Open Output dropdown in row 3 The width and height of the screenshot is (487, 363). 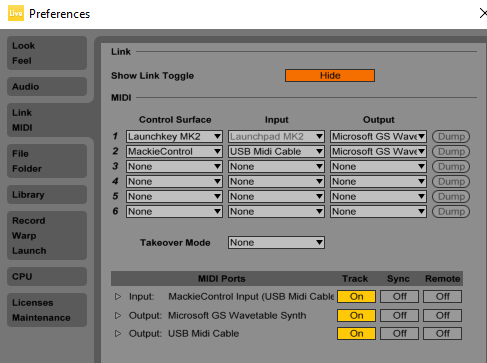378,166
